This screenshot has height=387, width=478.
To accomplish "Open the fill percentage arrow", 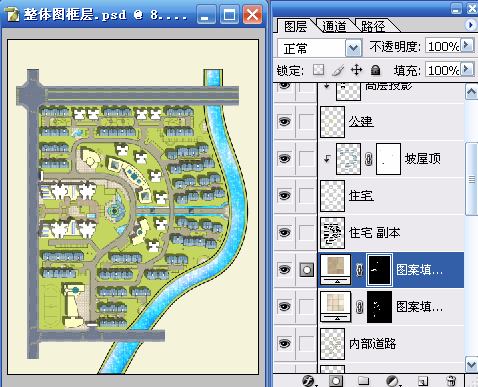I will 467,69.
